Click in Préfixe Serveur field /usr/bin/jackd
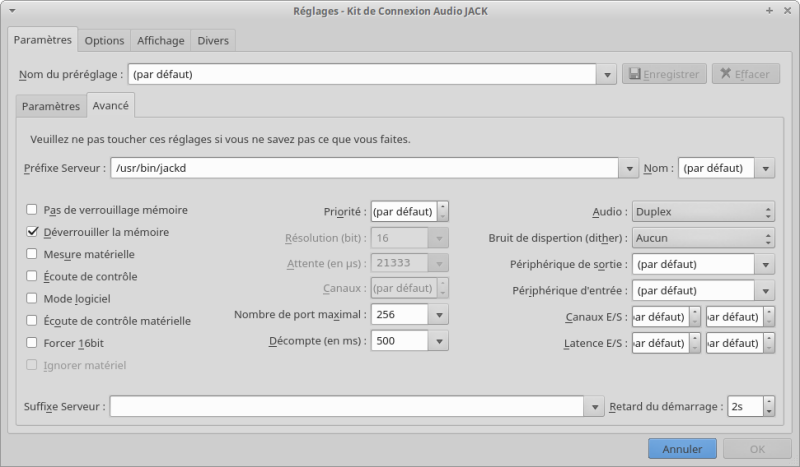The width and height of the screenshot is (800, 467). point(364,168)
